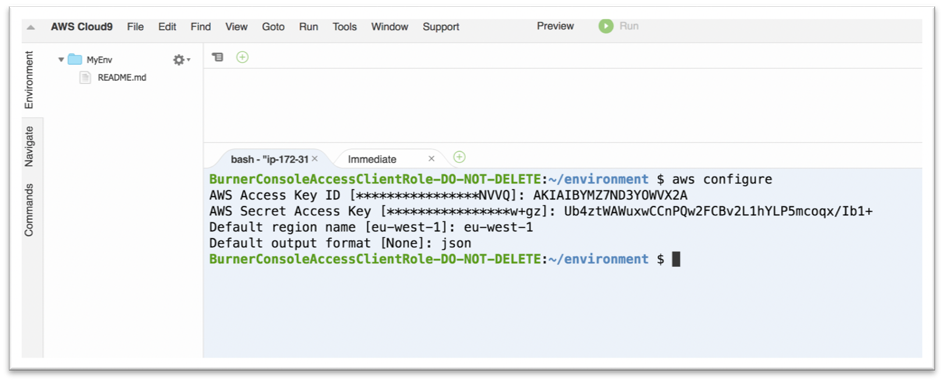The image size is (943, 381).
Task: Switch to the Immediate tab
Action: click(x=372, y=159)
